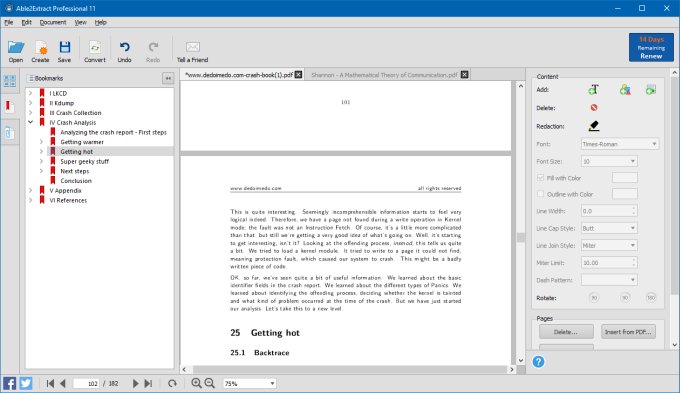Click the Add Image icon
The width and height of the screenshot is (680, 393).
(x=651, y=90)
